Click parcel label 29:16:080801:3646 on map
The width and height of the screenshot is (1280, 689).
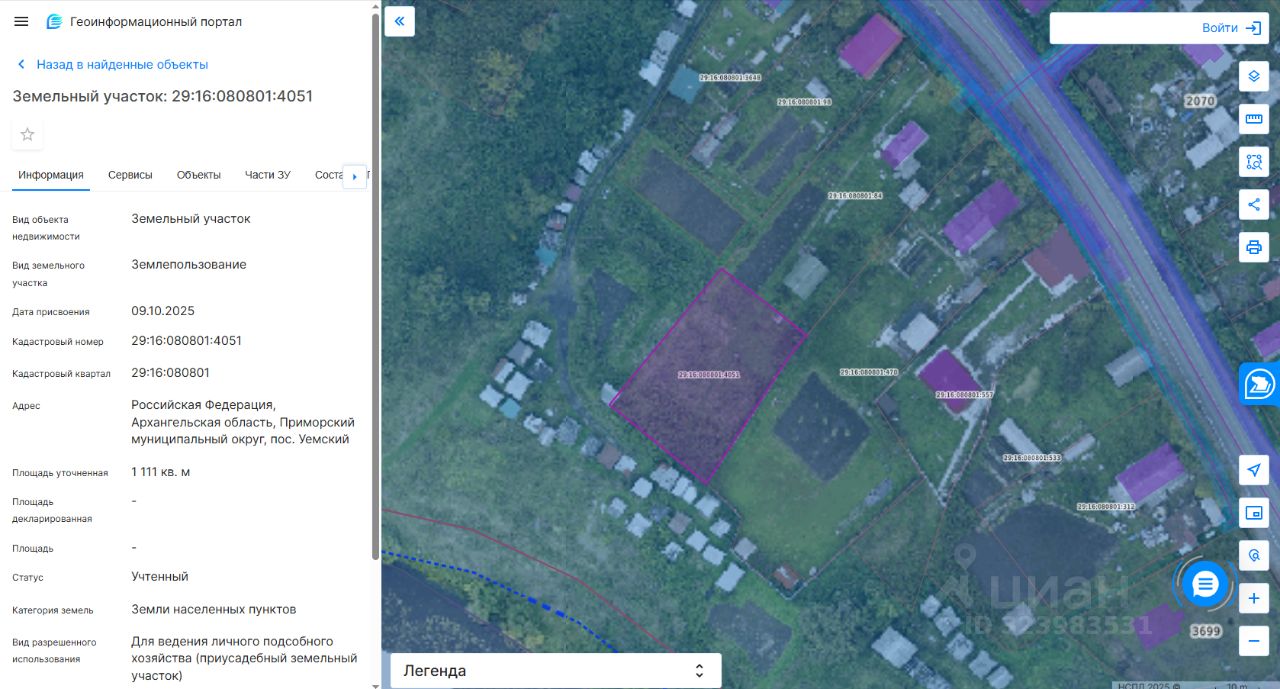(x=730, y=77)
